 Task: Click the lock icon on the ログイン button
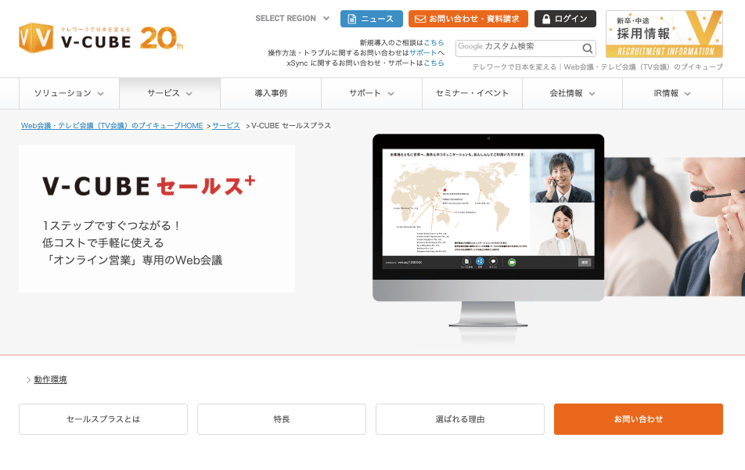coord(546,19)
